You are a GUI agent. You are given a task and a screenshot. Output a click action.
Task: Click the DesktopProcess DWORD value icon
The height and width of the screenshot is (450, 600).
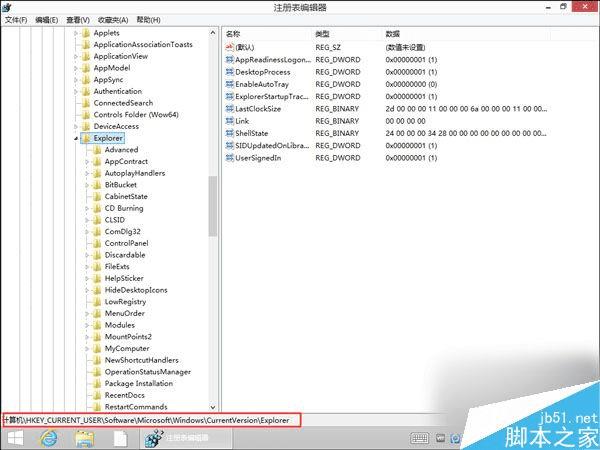[x=230, y=72]
